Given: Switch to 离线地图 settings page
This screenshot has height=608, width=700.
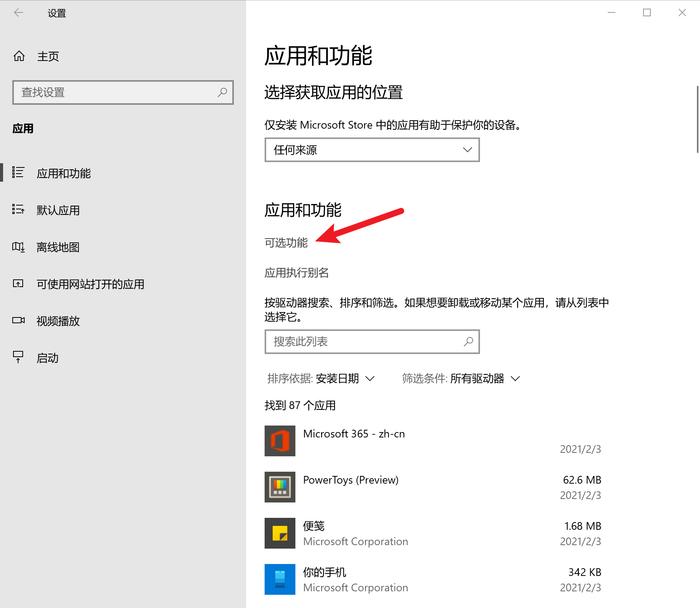Looking at the screenshot, I should (x=58, y=247).
